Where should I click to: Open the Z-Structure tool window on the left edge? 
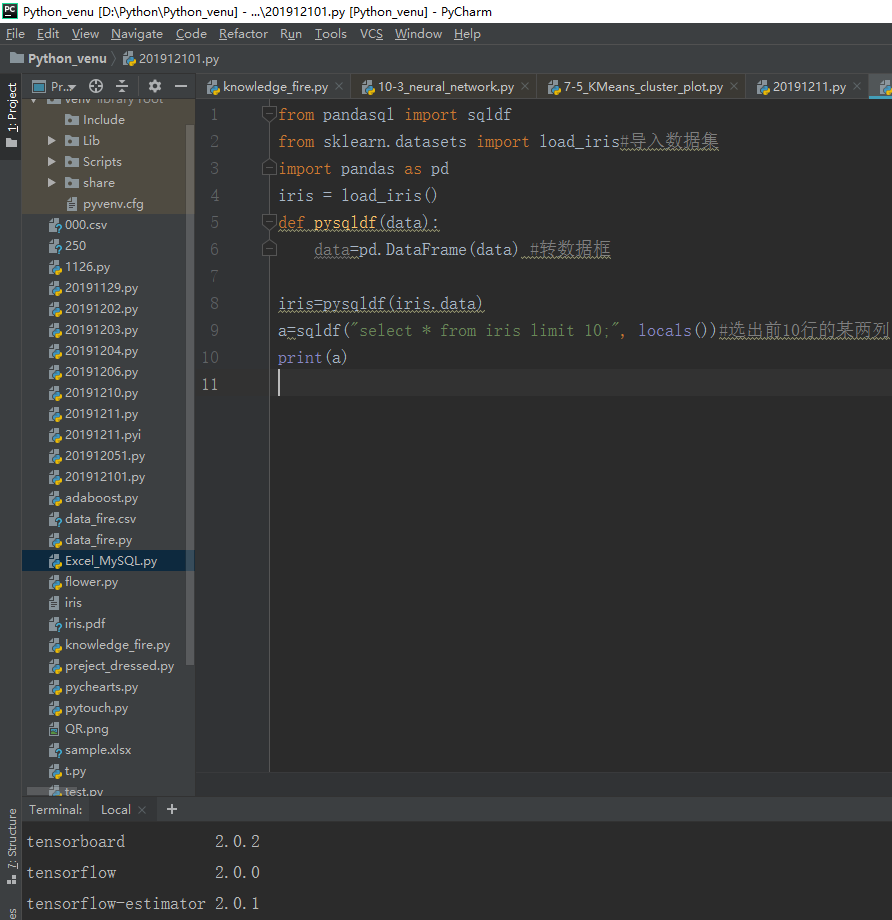coord(10,845)
